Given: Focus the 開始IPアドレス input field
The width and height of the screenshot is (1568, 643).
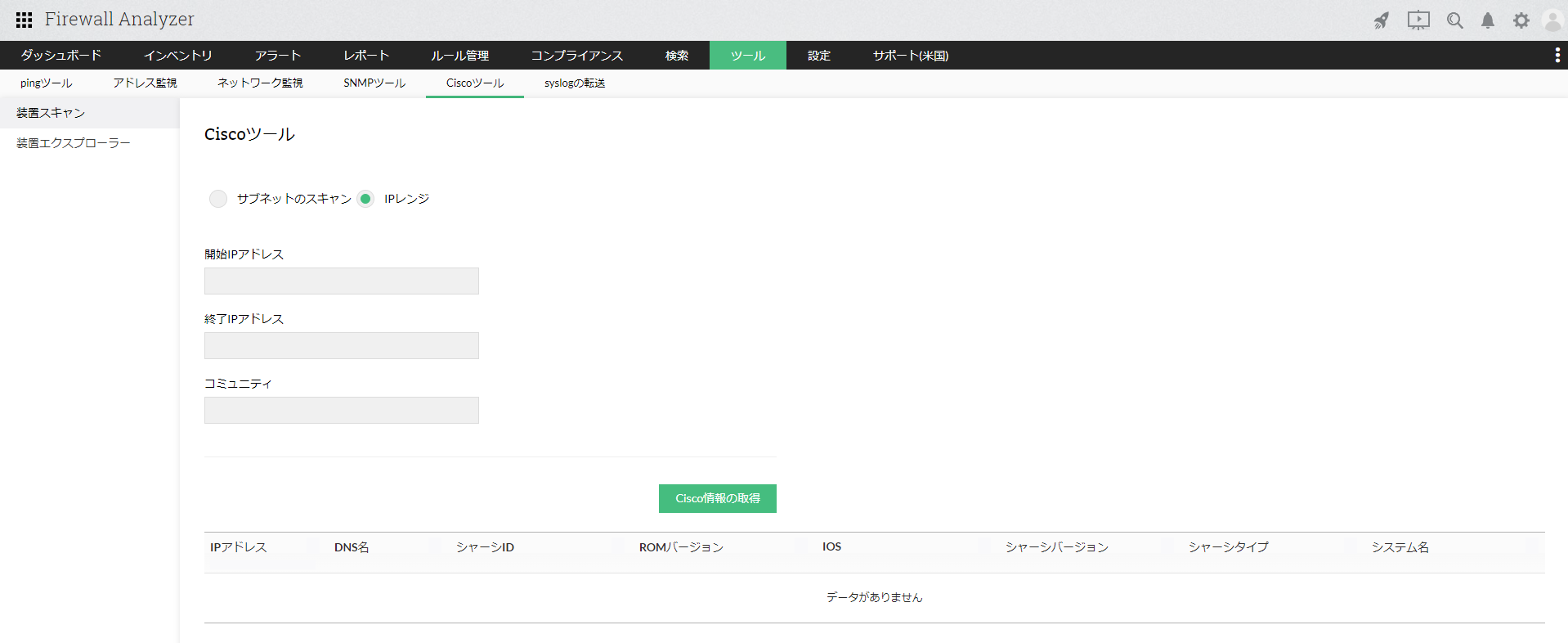Looking at the screenshot, I should (x=342, y=281).
